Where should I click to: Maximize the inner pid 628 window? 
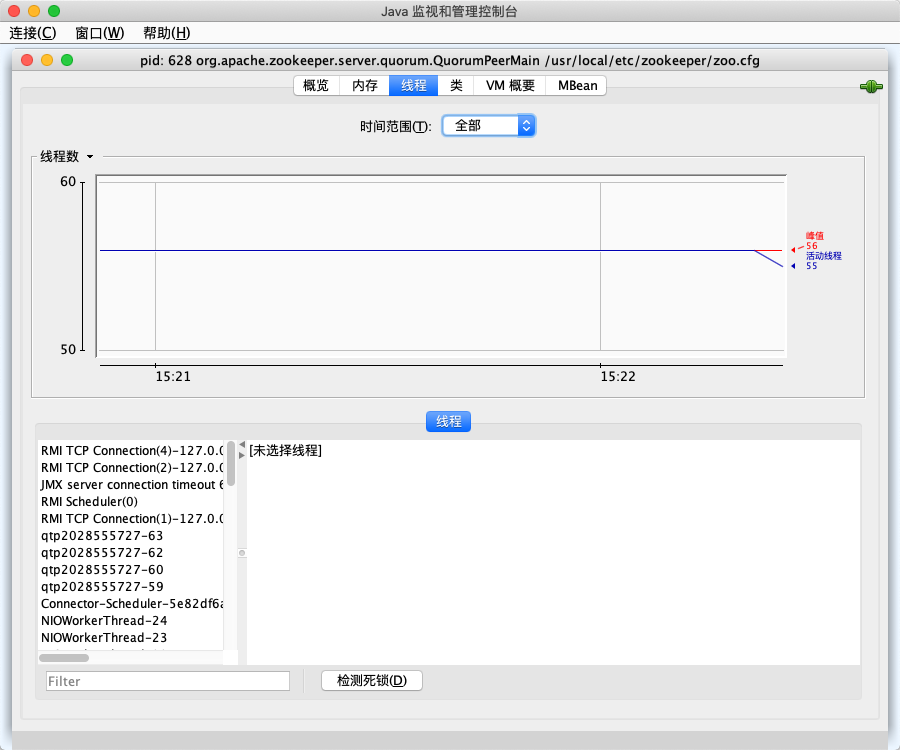[67, 60]
